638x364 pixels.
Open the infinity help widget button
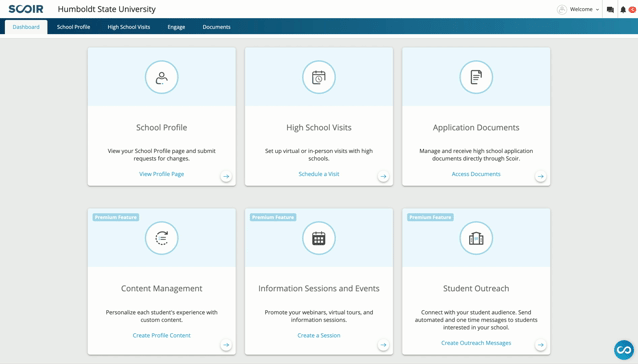(x=624, y=350)
